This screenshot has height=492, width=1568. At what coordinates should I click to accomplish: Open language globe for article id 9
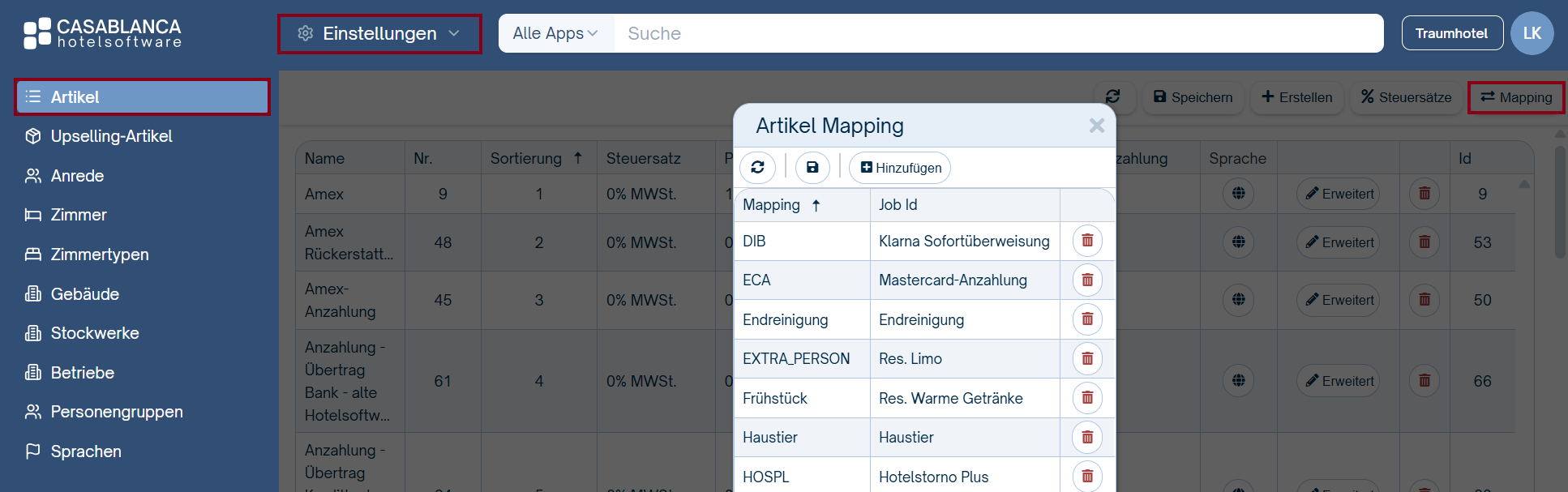pyautogui.click(x=1239, y=194)
